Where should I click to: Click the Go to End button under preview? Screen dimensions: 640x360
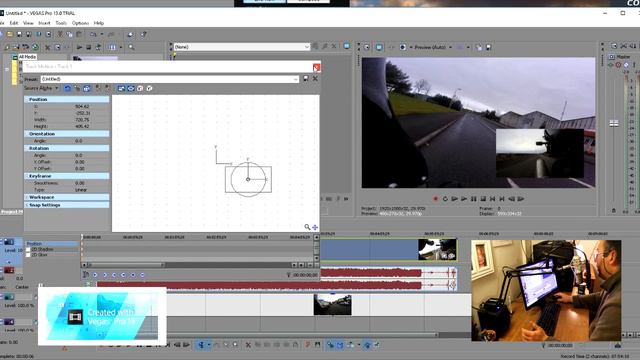click(502, 199)
